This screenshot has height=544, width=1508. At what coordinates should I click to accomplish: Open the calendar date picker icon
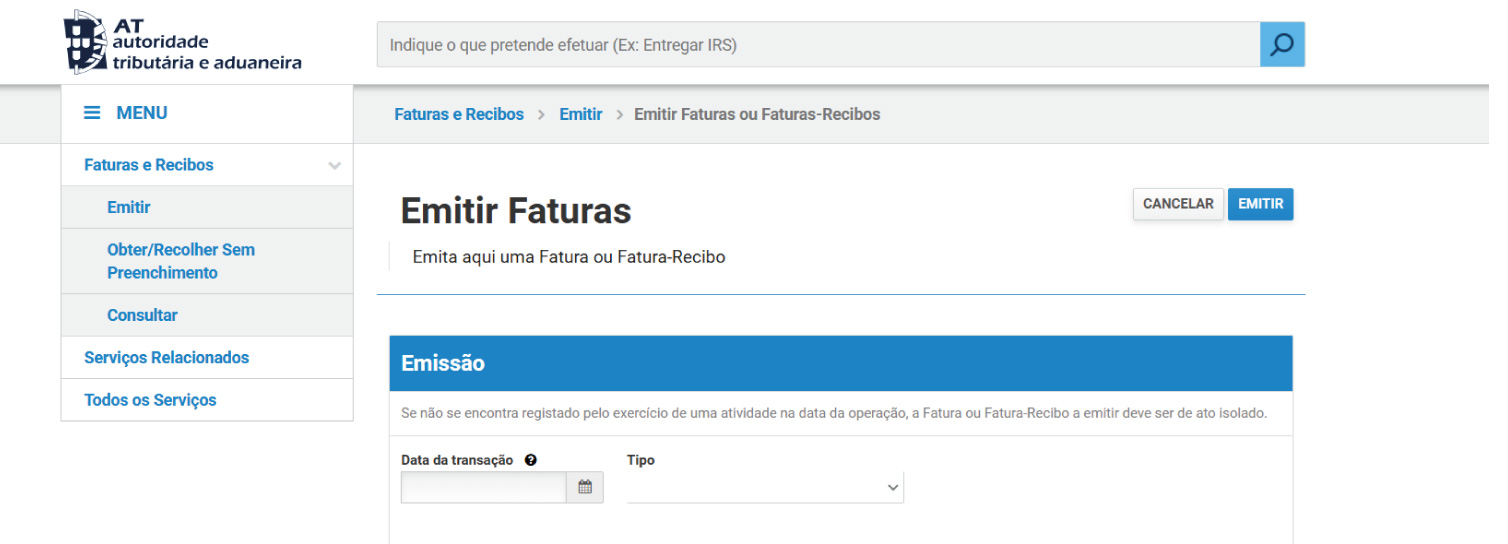585,488
